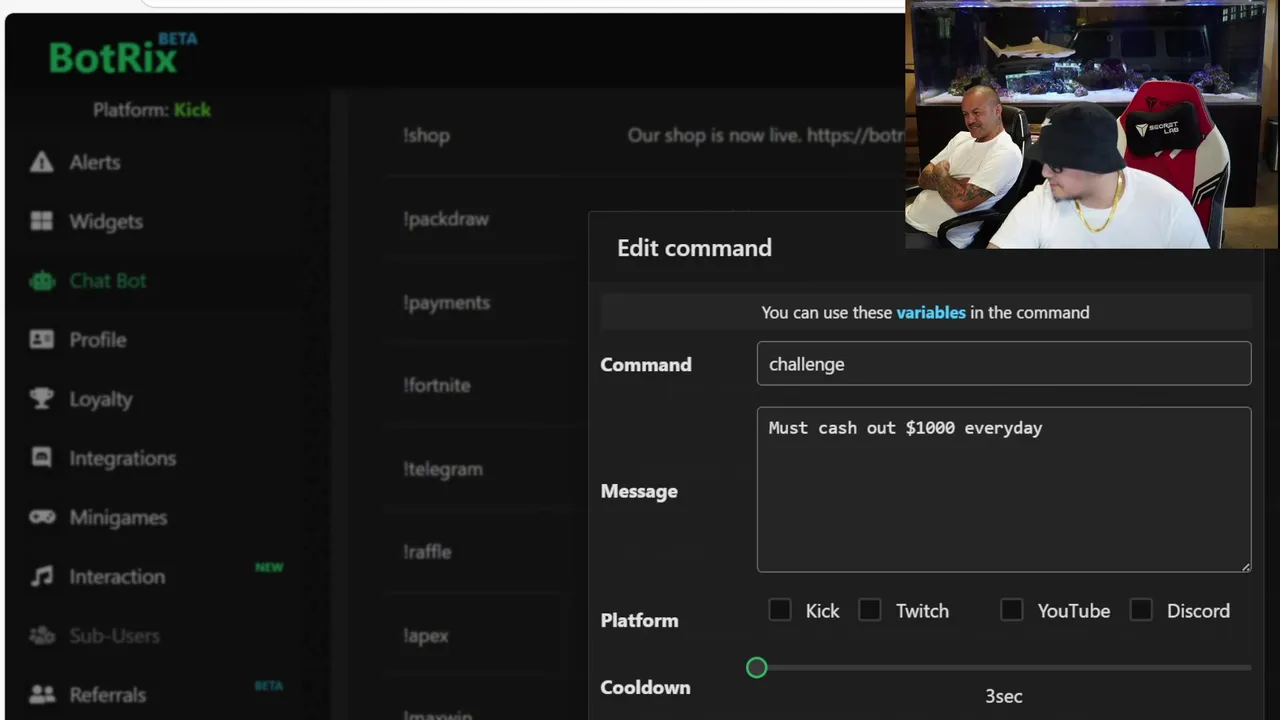The height and width of the screenshot is (720, 1280).
Task: Tick the Twitch platform checkbox
Action: [x=870, y=610]
